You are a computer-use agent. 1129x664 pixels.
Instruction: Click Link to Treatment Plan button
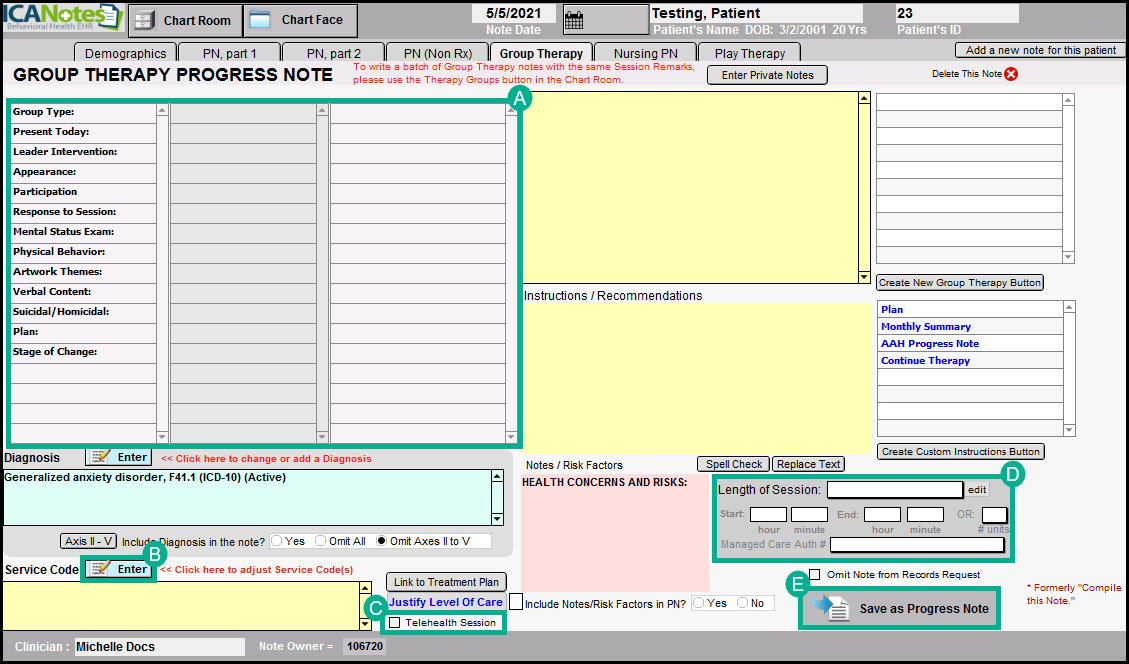click(x=446, y=582)
